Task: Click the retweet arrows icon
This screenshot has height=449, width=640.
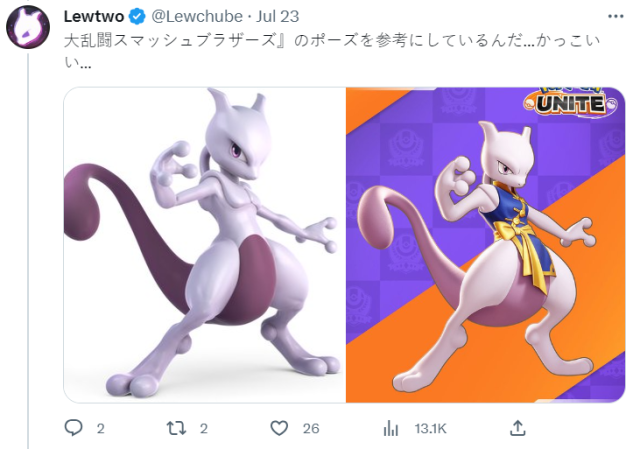Action: pos(176,428)
